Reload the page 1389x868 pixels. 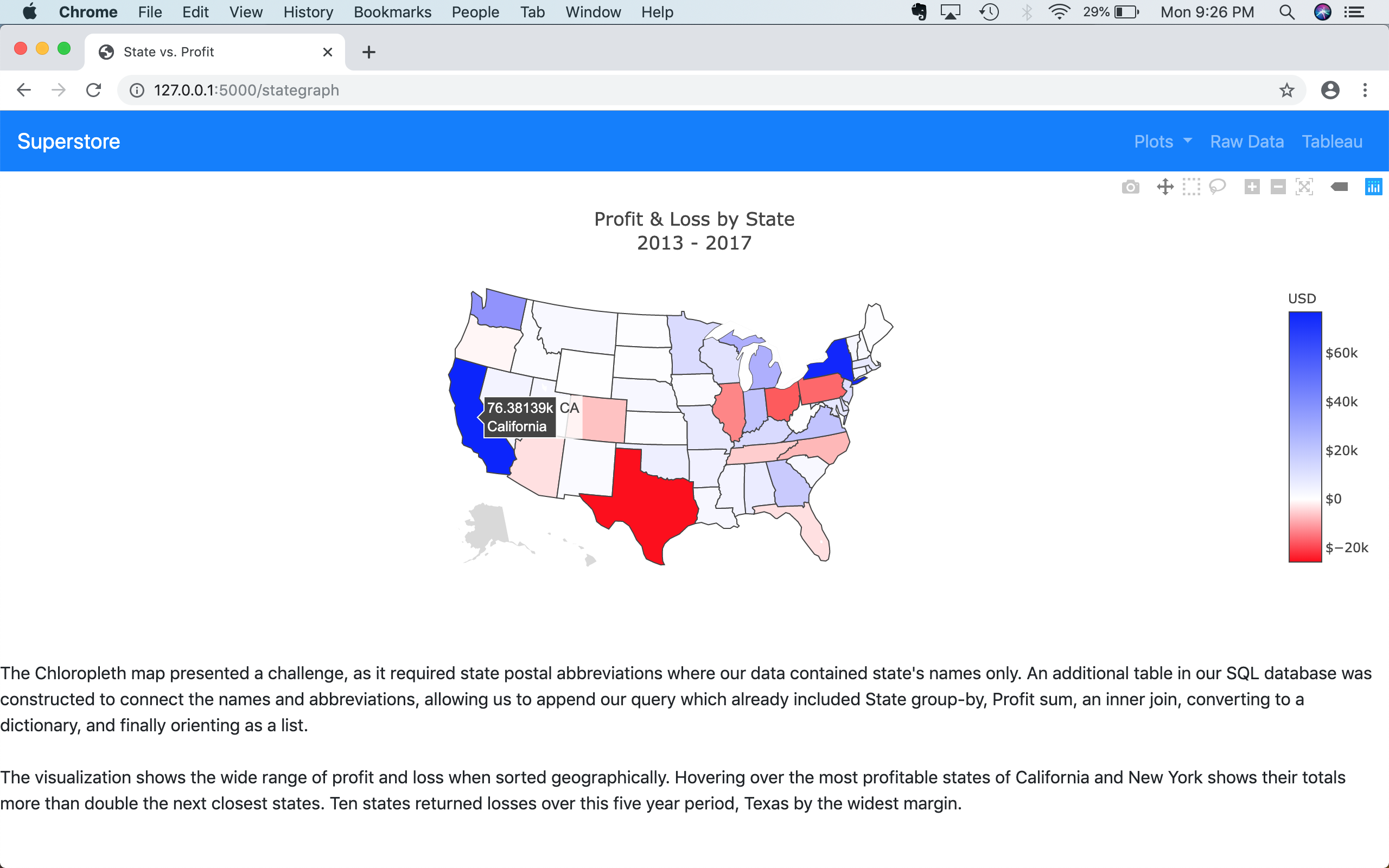(93, 90)
